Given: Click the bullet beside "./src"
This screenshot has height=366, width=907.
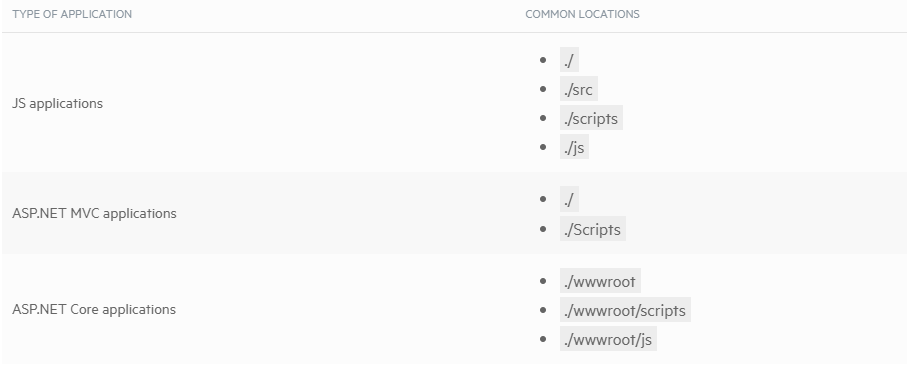Looking at the screenshot, I should pyautogui.click(x=543, y=89).
